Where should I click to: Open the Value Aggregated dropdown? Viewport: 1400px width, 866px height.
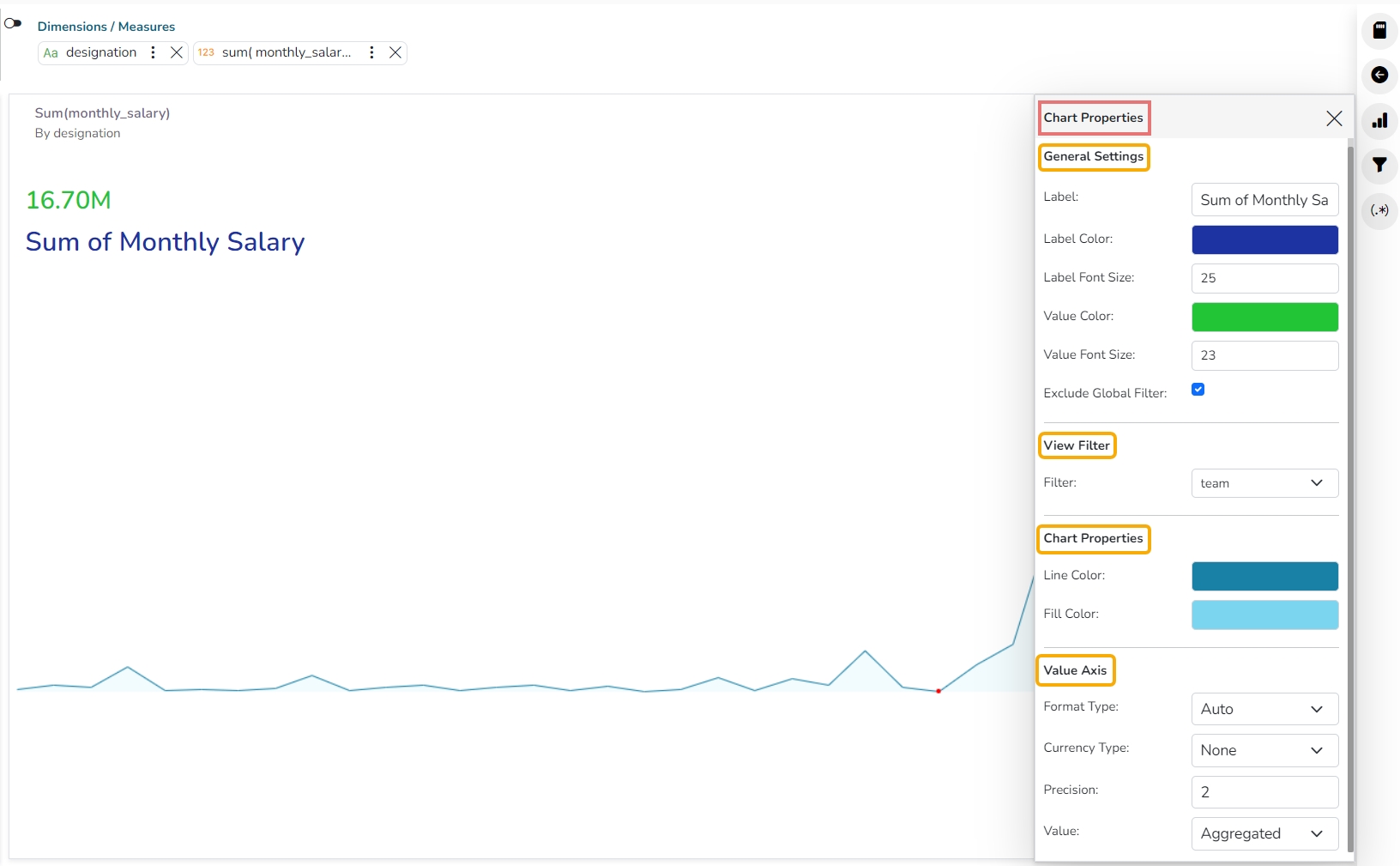click(1264, 833)
